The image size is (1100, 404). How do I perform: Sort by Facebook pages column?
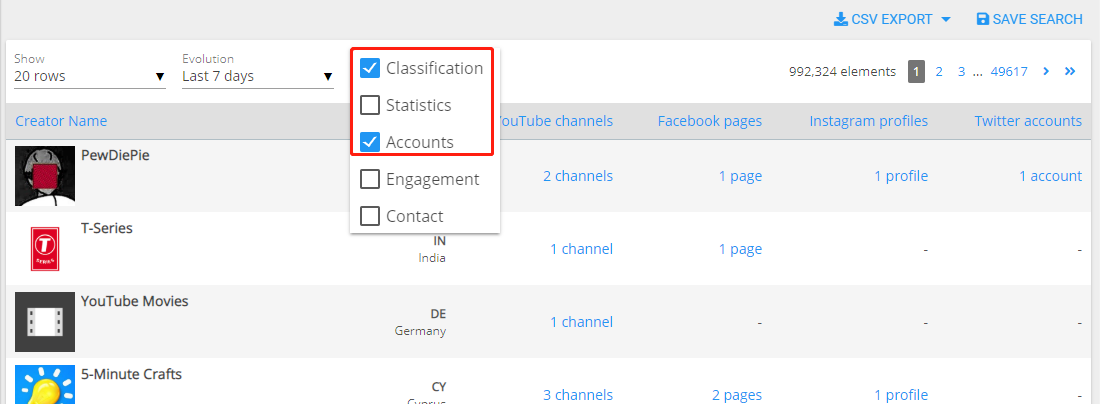[709, 121]
